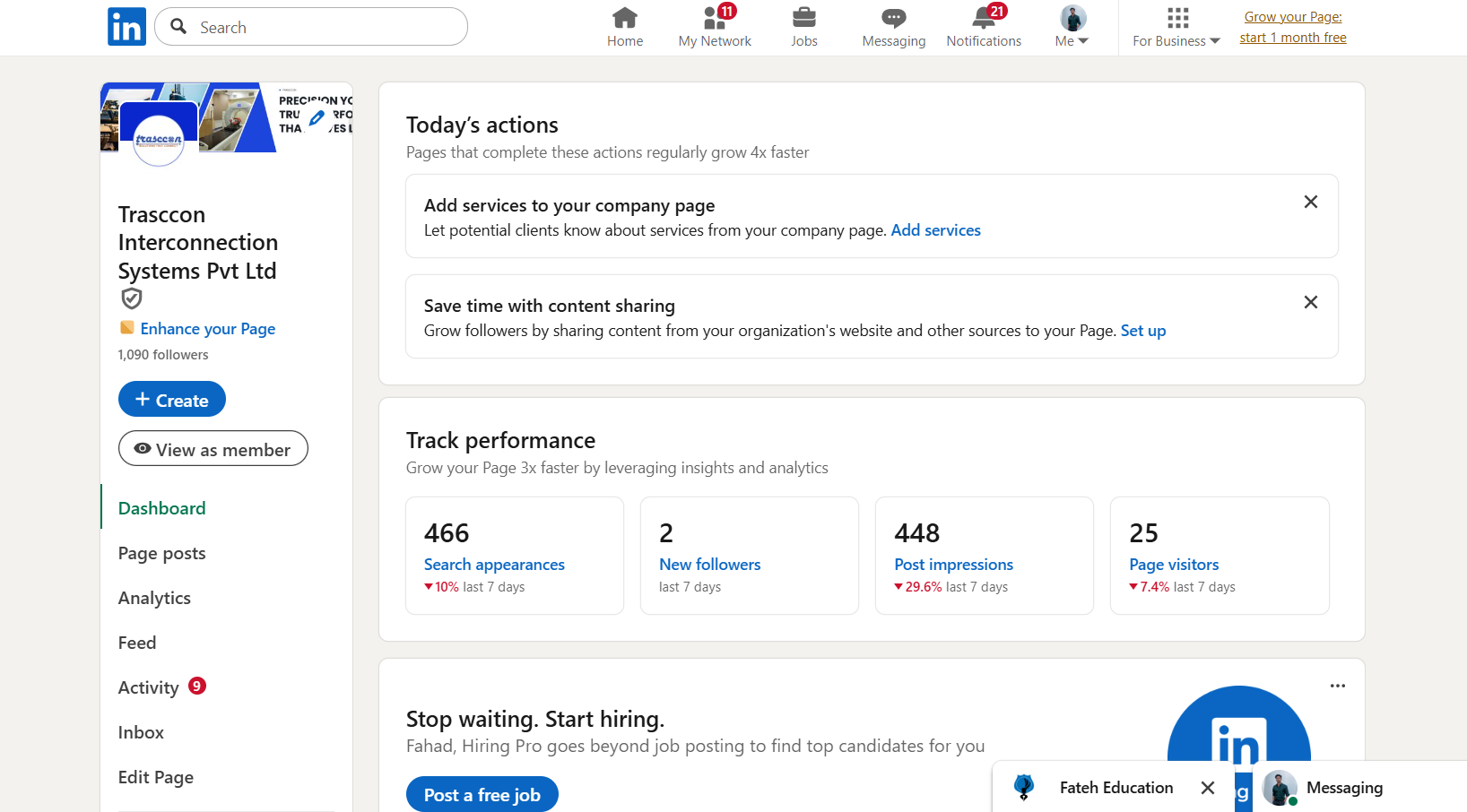The height and width of the screenshot is (812, 1467).
Task: Click the Messaging overlay profile avatar
Action: tap(1280, 788)
